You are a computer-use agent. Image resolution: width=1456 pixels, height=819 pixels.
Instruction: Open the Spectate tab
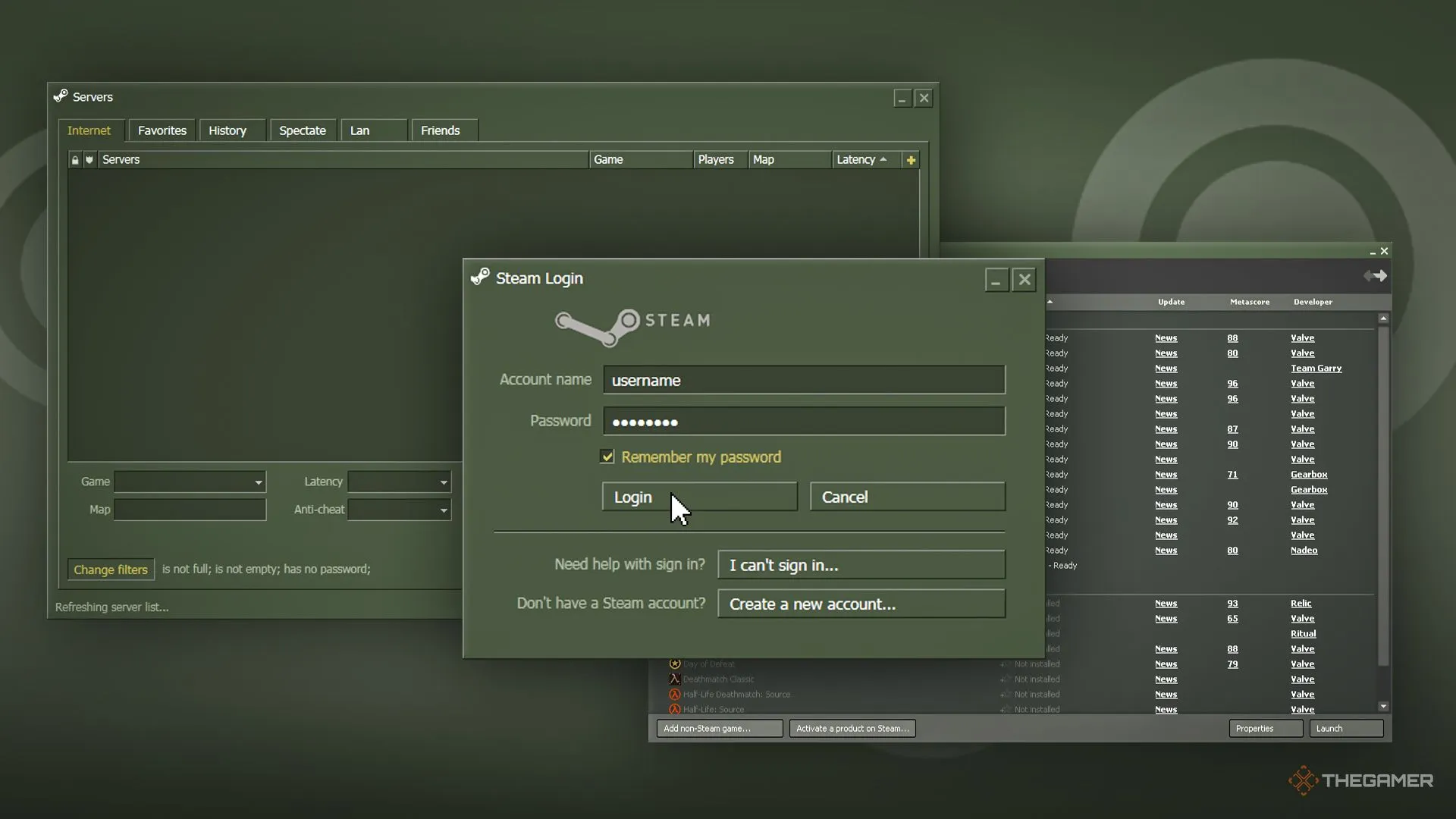302,130
